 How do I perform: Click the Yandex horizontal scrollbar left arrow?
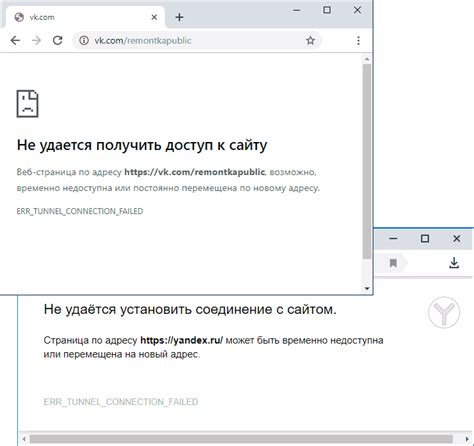(24, 439)
